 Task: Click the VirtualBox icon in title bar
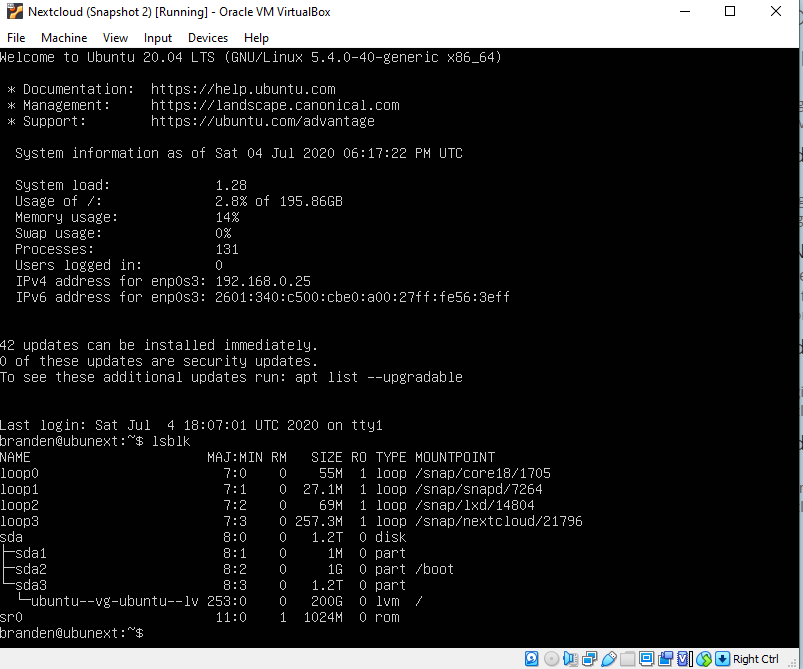[x=15, y=12]
